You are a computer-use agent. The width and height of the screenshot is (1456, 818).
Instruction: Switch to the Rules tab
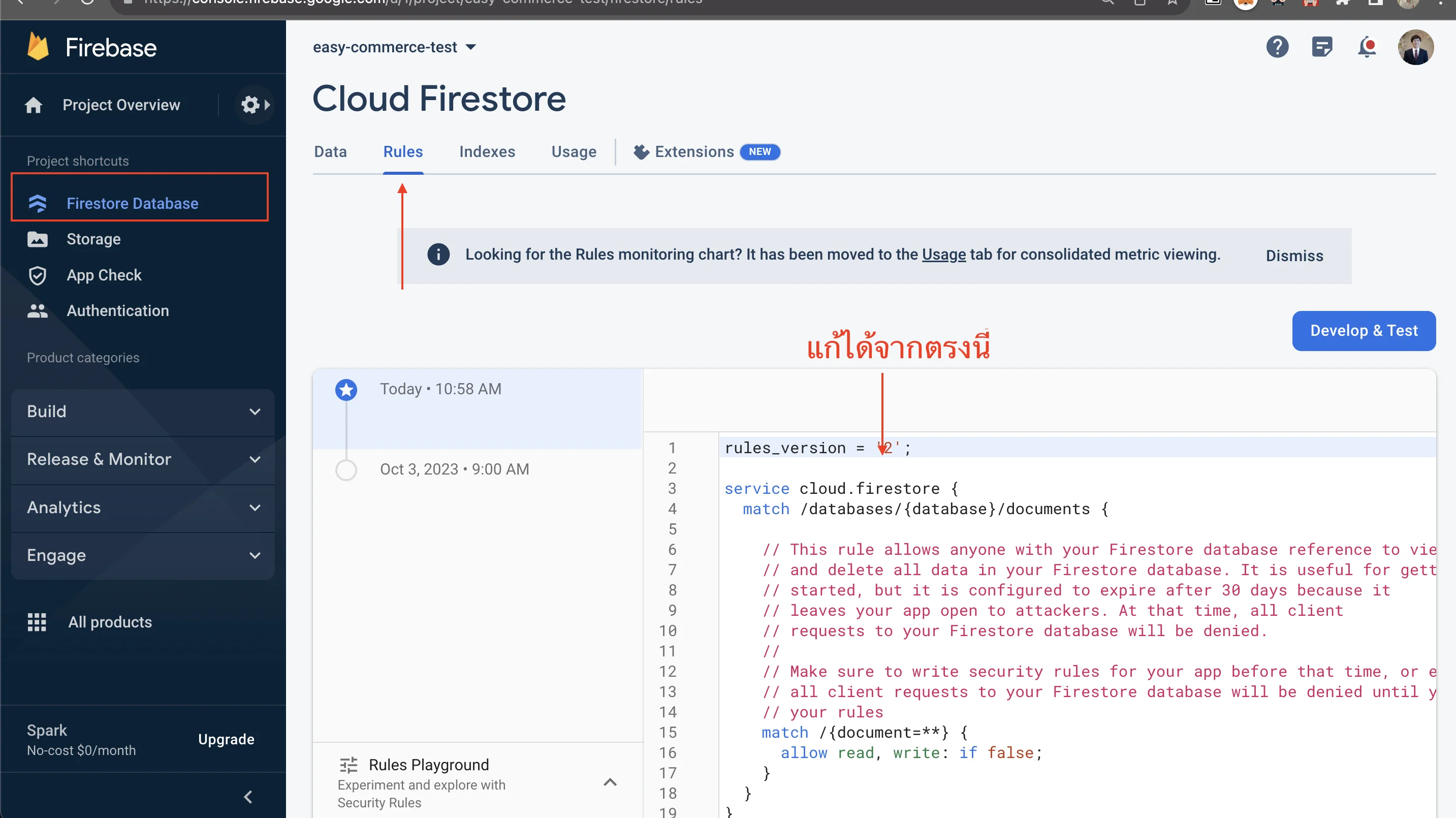point(403,151)
